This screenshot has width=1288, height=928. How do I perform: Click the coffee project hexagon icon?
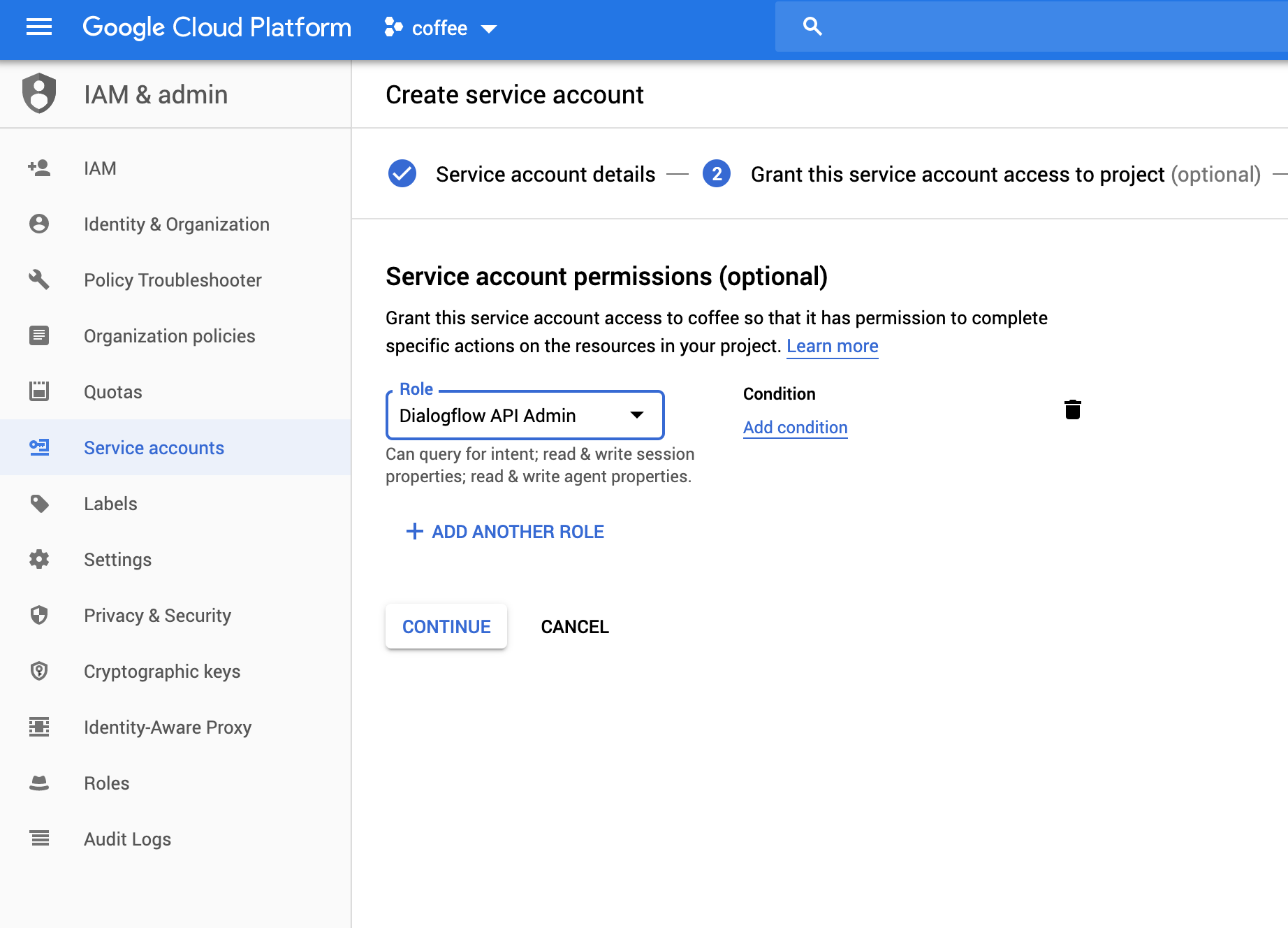pos(393,27)
